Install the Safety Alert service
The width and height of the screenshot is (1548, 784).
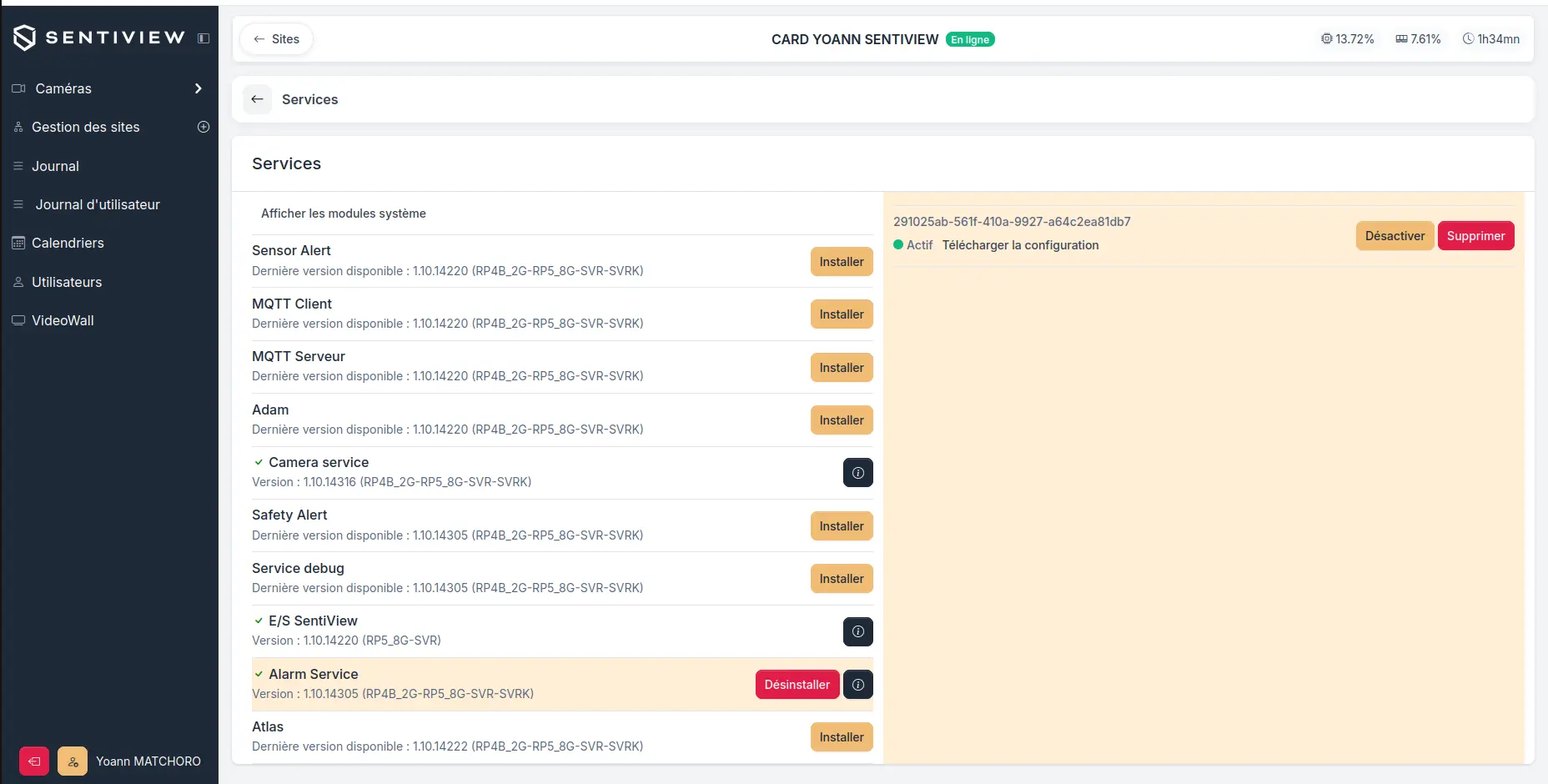point(842,526)
